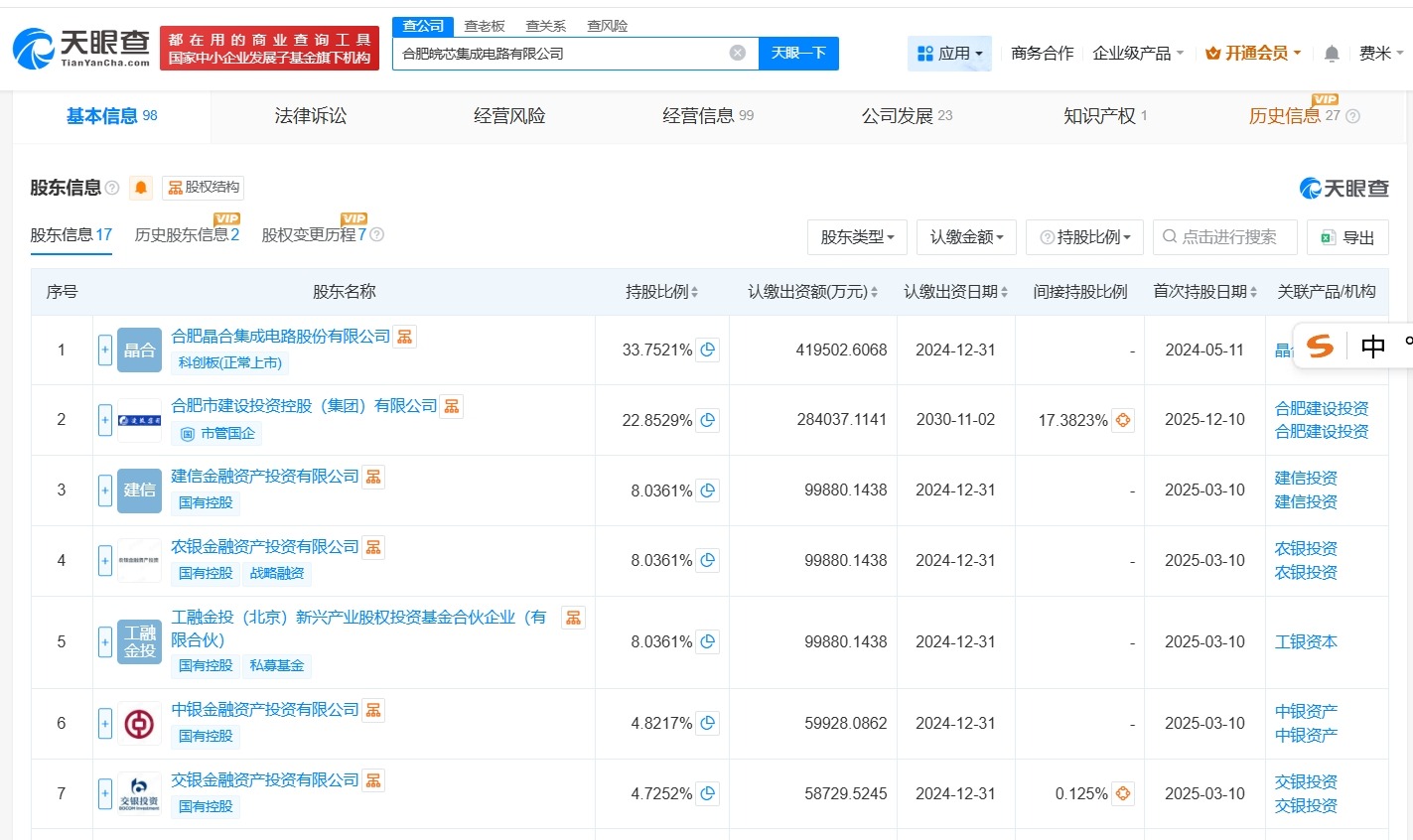
Task: Open the 应用 dropdown menu
Action: click(x=949, y=54)
